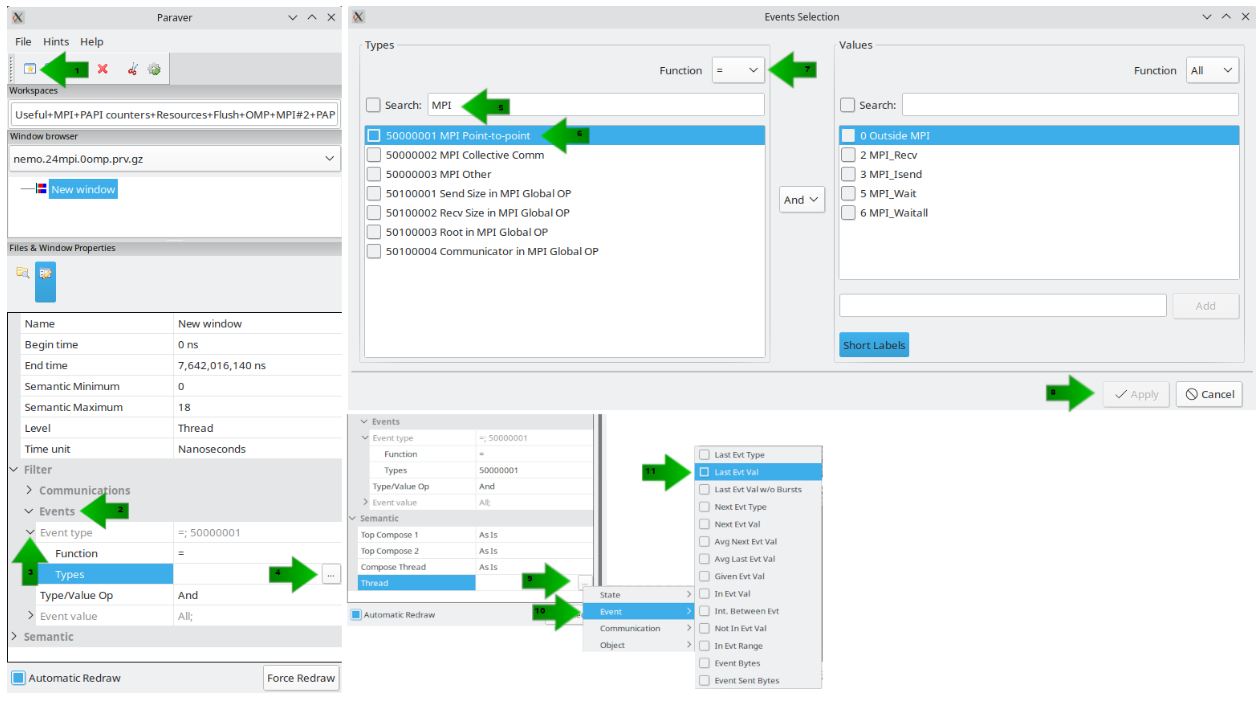Choose Next Evt Val from the submenu

[x=758, y=524]
